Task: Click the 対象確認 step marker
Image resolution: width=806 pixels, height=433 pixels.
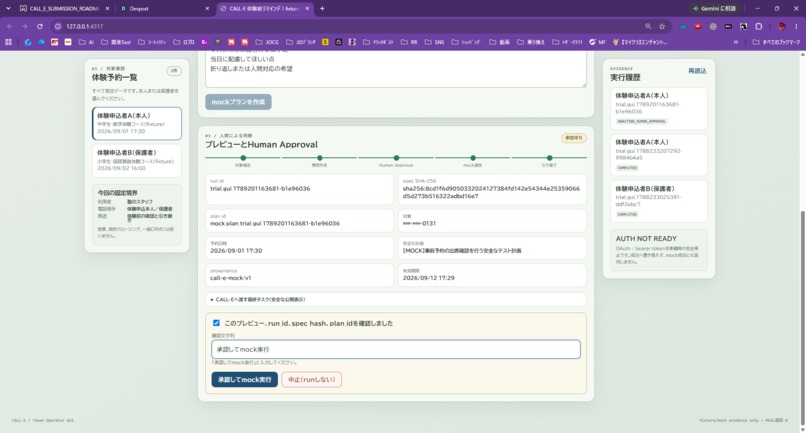Action: [243, 158]
